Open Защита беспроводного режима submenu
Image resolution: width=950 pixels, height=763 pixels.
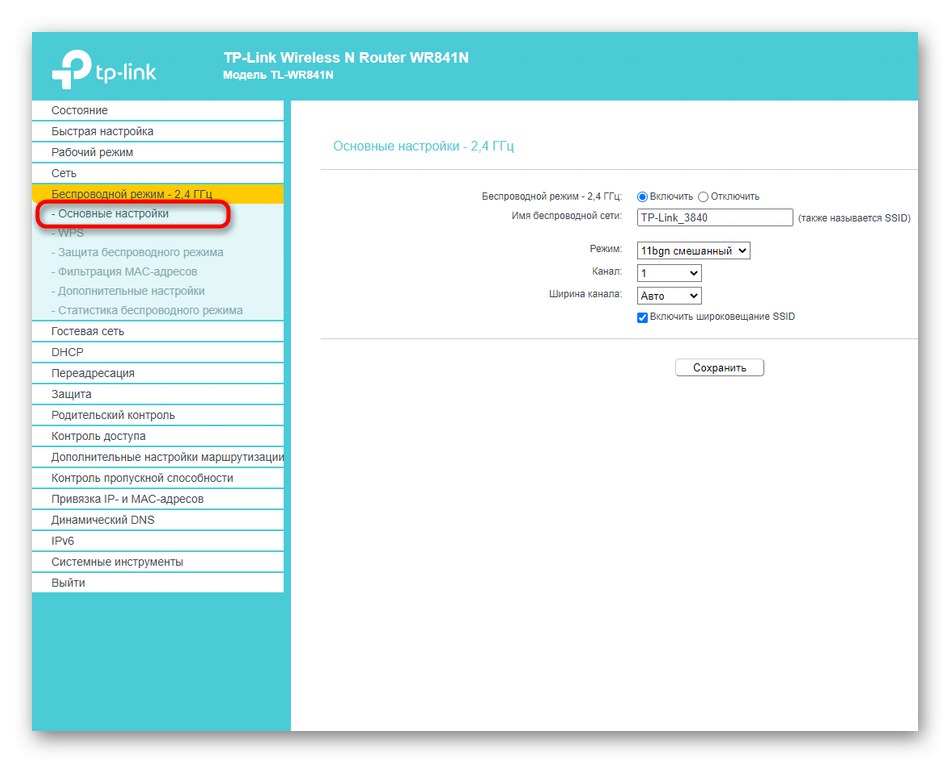[137, 253]
